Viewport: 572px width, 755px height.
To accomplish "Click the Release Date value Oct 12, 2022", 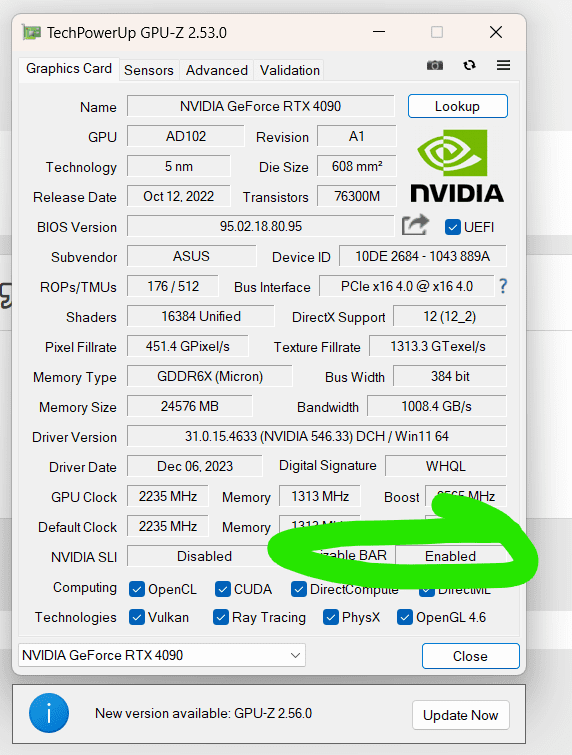I will pos(179,196).
